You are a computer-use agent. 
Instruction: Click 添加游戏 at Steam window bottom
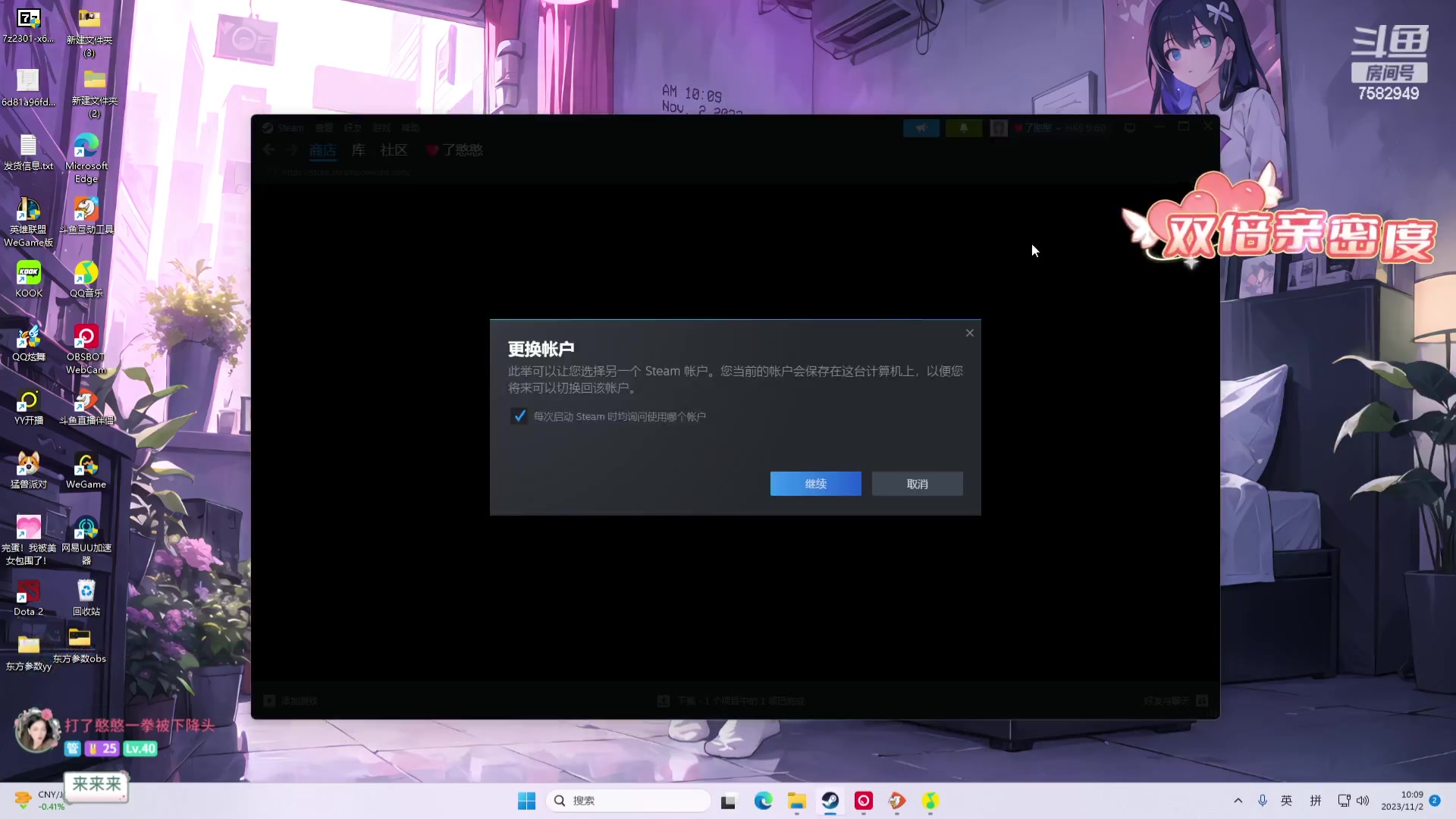[x=292, y=701]
